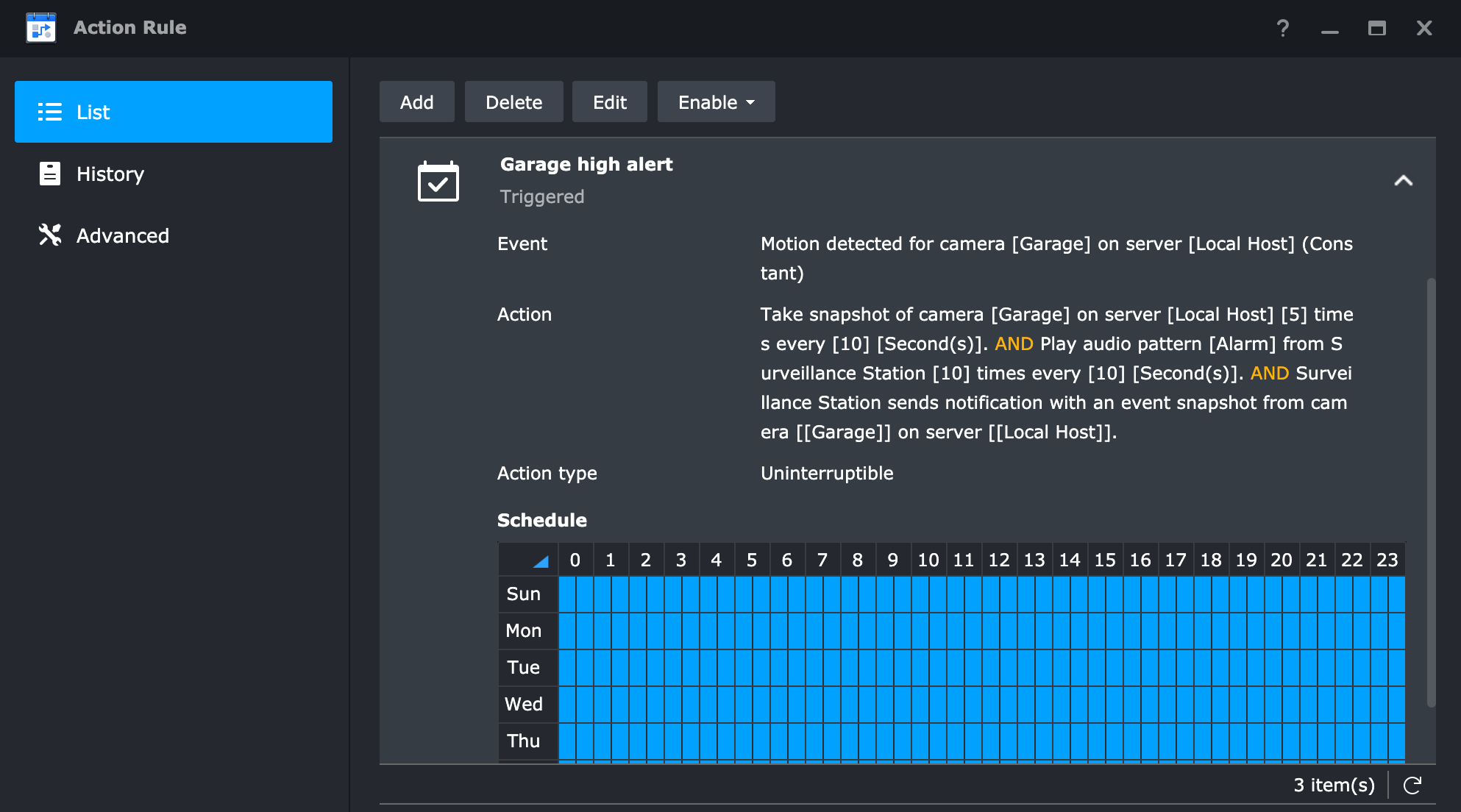Select the List tab in sidebar
The height and width of the screenshot is (812, 1461).
click(x=174, y=112)
